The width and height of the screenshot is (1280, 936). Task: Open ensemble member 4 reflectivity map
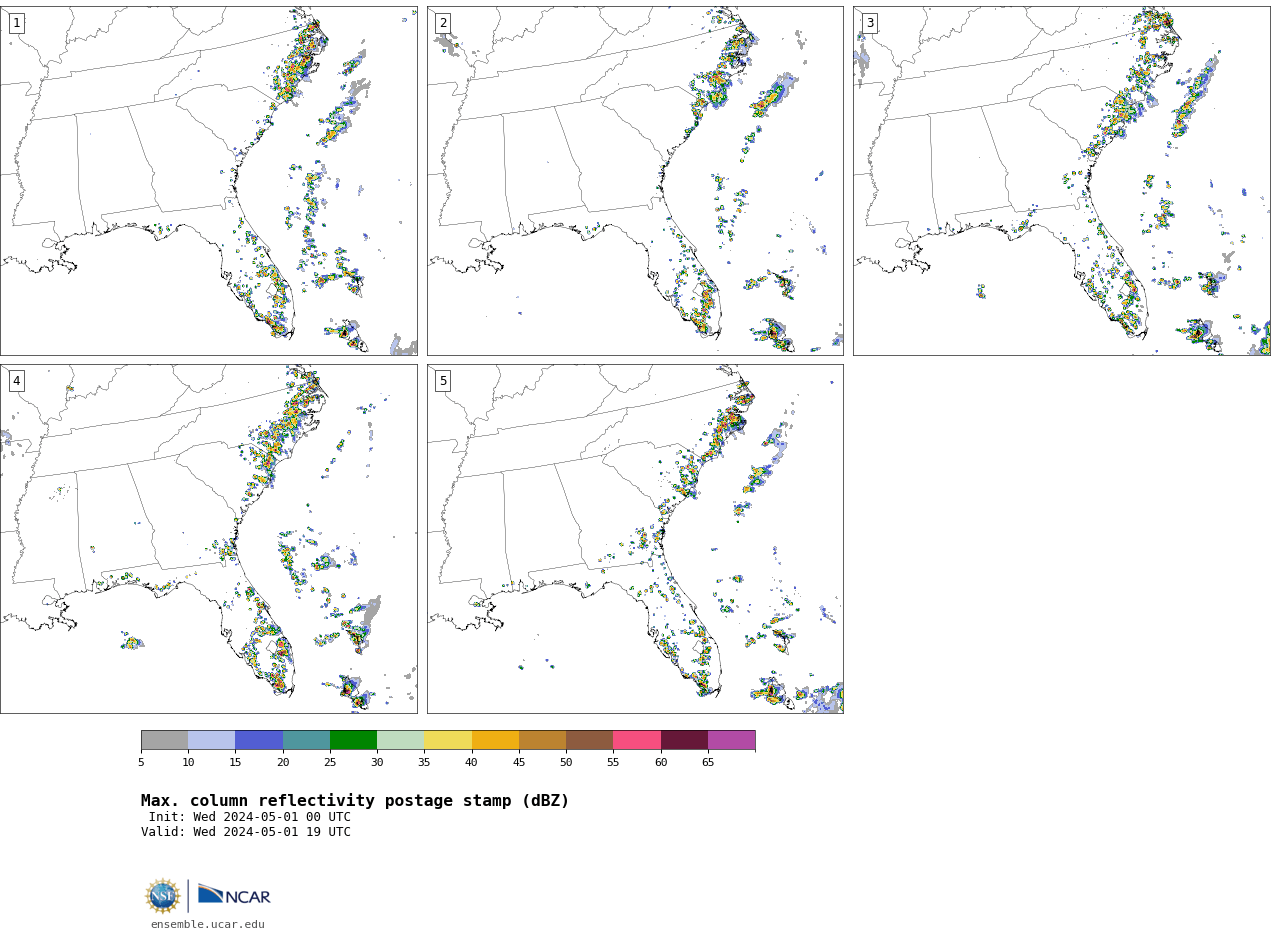(208, 538)
